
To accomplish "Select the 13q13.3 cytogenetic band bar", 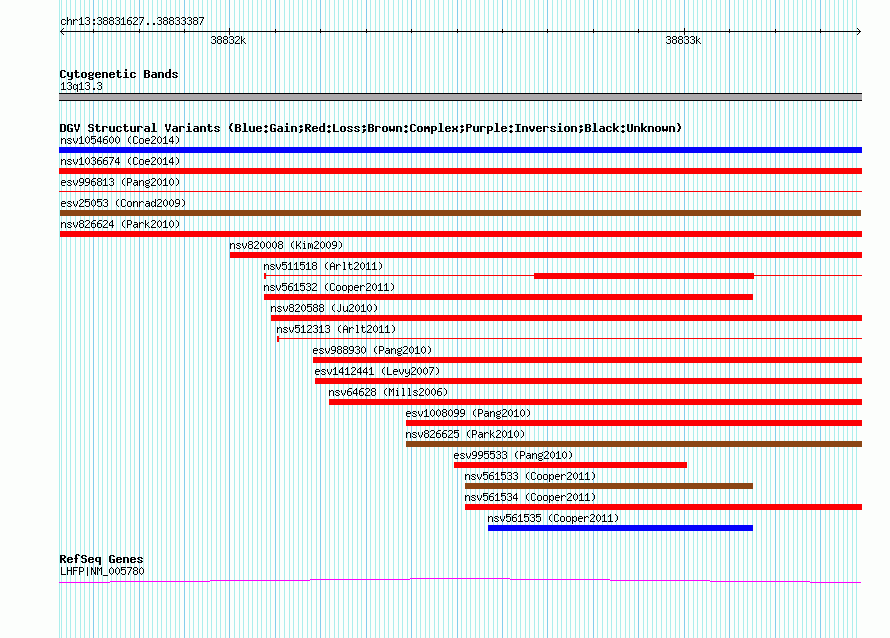I will [460, 97].
